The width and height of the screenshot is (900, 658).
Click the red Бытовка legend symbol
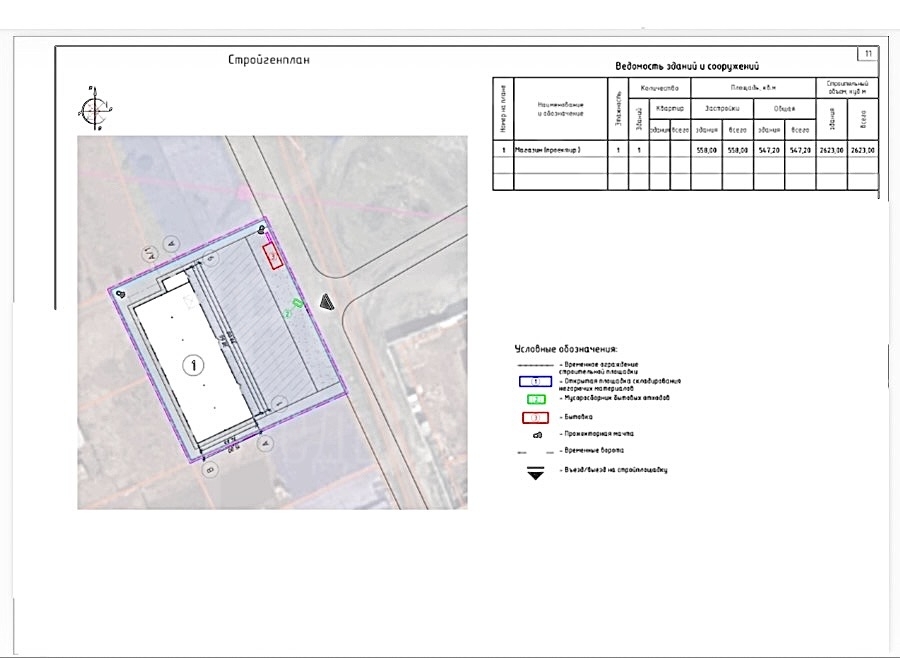coord(535,416)
